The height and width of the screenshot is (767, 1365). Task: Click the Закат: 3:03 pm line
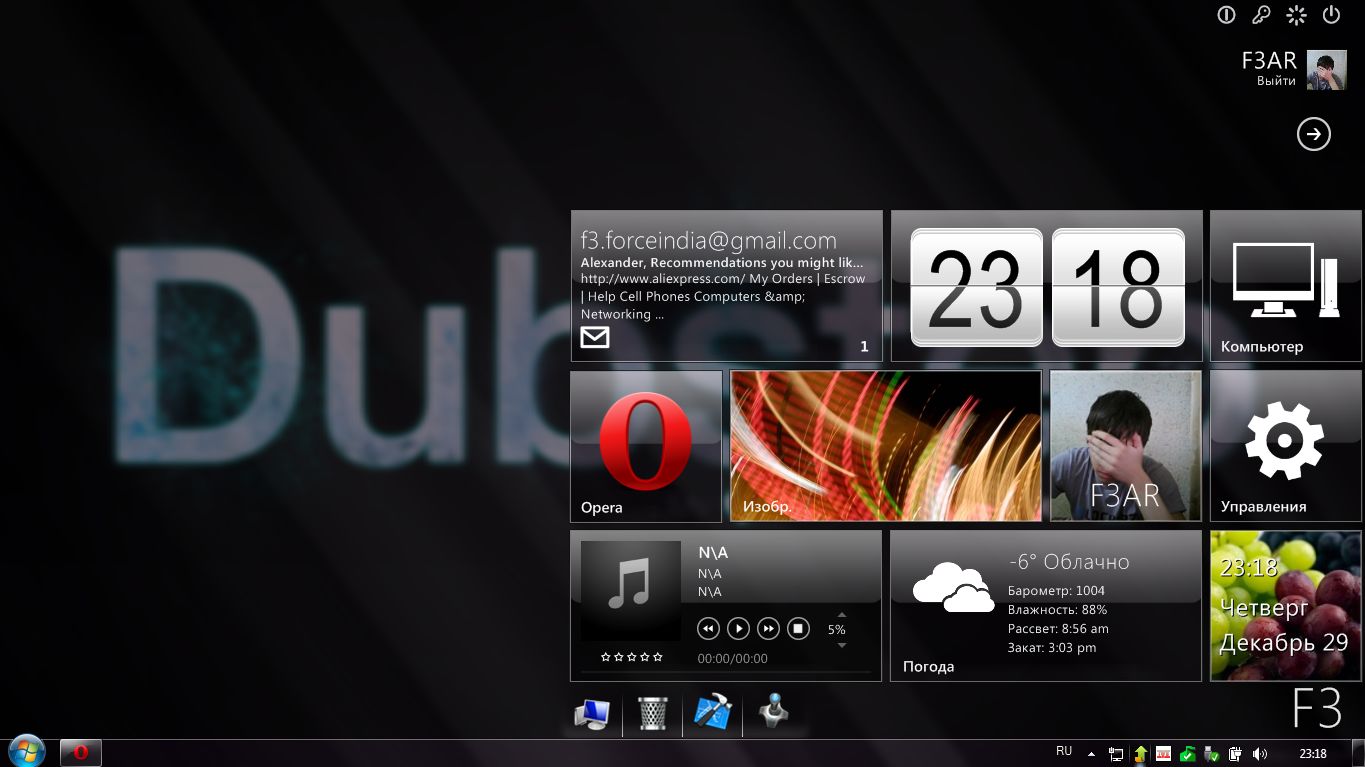tap(1052, 648)
